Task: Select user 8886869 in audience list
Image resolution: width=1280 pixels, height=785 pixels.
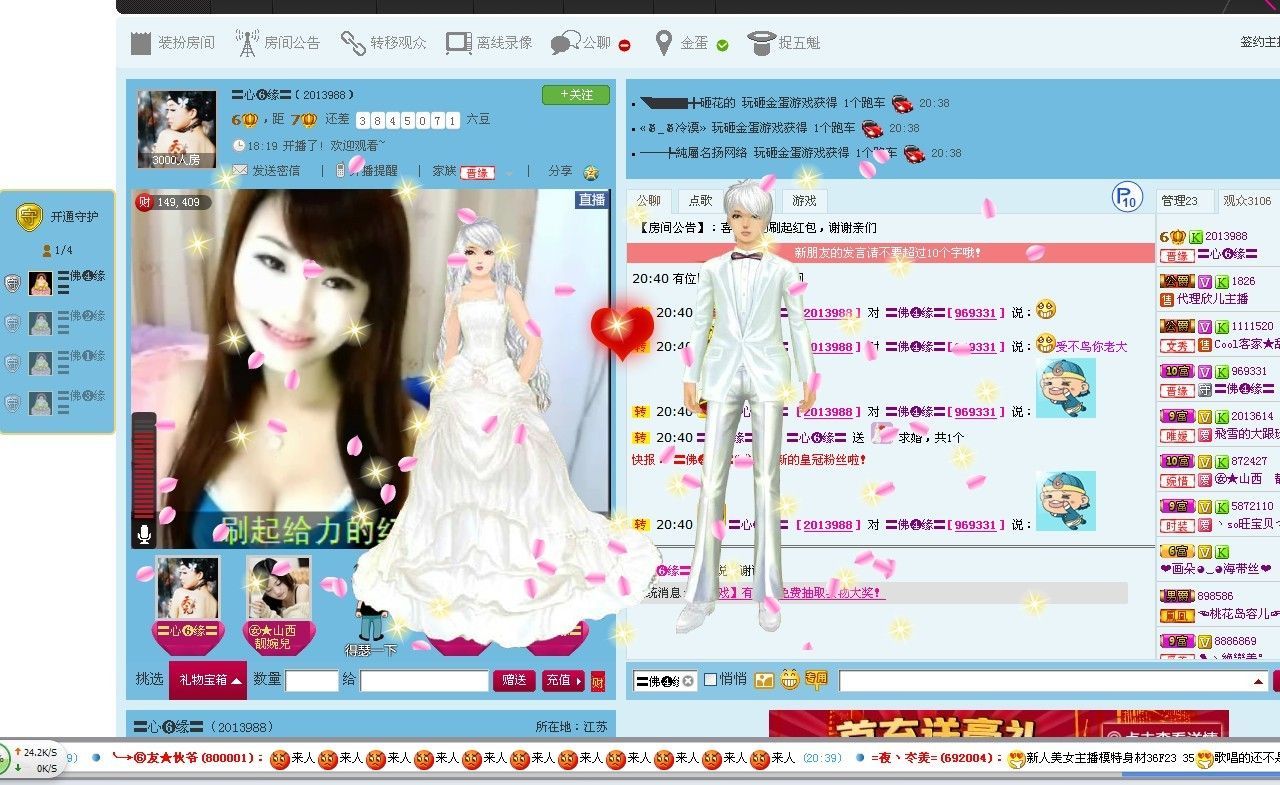Action: point(1219,647)
